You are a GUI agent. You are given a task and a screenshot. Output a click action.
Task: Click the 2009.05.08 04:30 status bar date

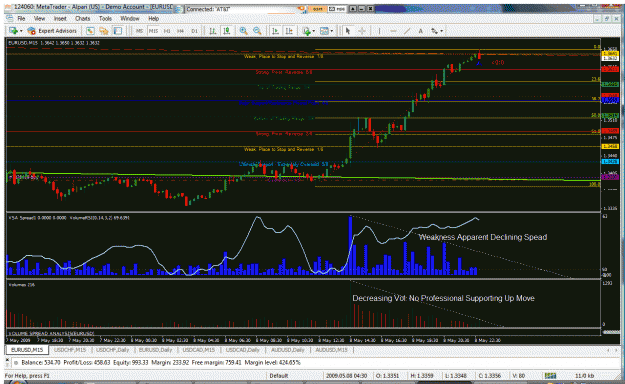click(346, 376)
